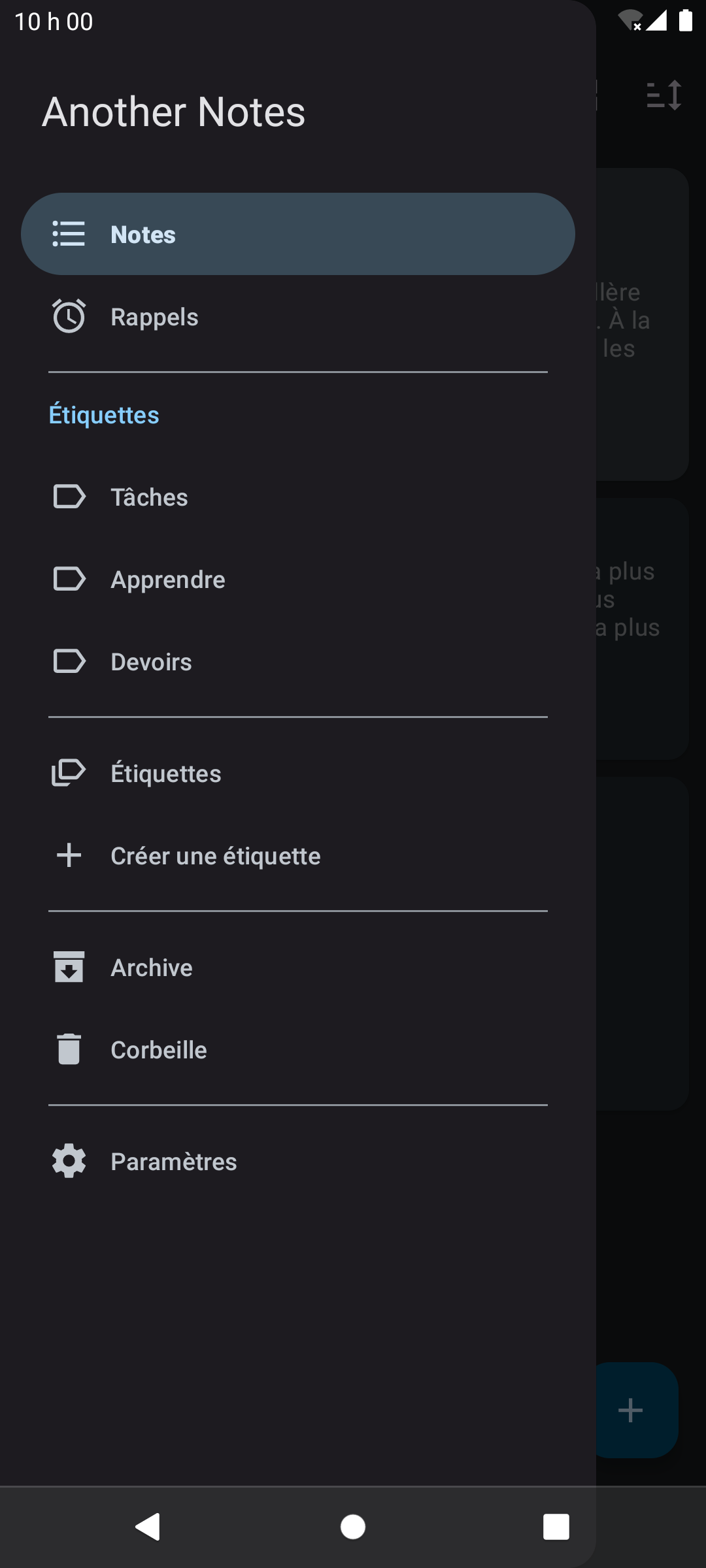Open the Archive section
Screen dimensions: 706x1568
click(x=152, y=968)
